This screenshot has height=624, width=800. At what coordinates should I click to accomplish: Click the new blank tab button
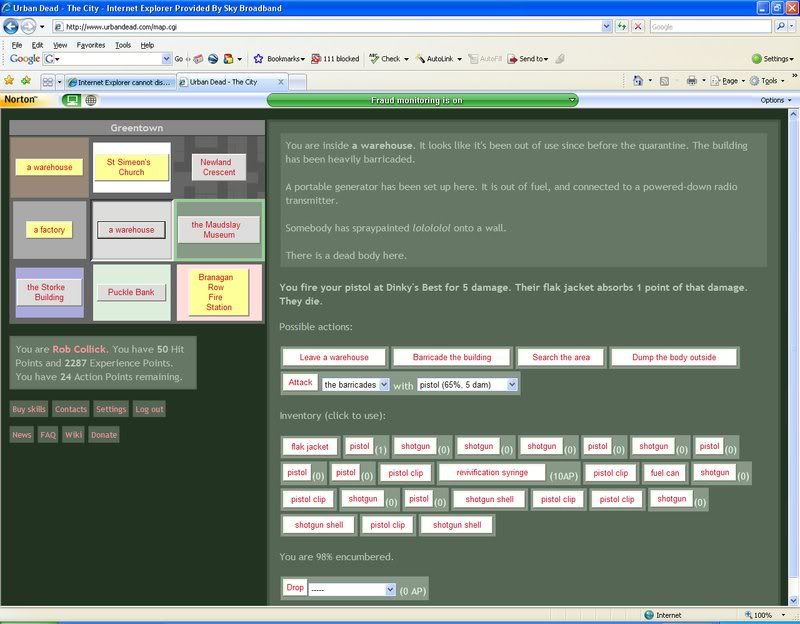click(x=298, y=82)
